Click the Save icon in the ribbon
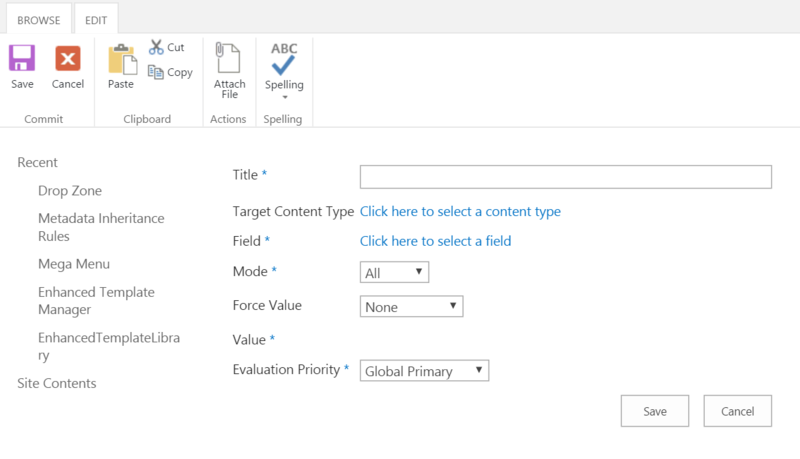This screenshot has height=459, width=800. click(x=22, y=59)
